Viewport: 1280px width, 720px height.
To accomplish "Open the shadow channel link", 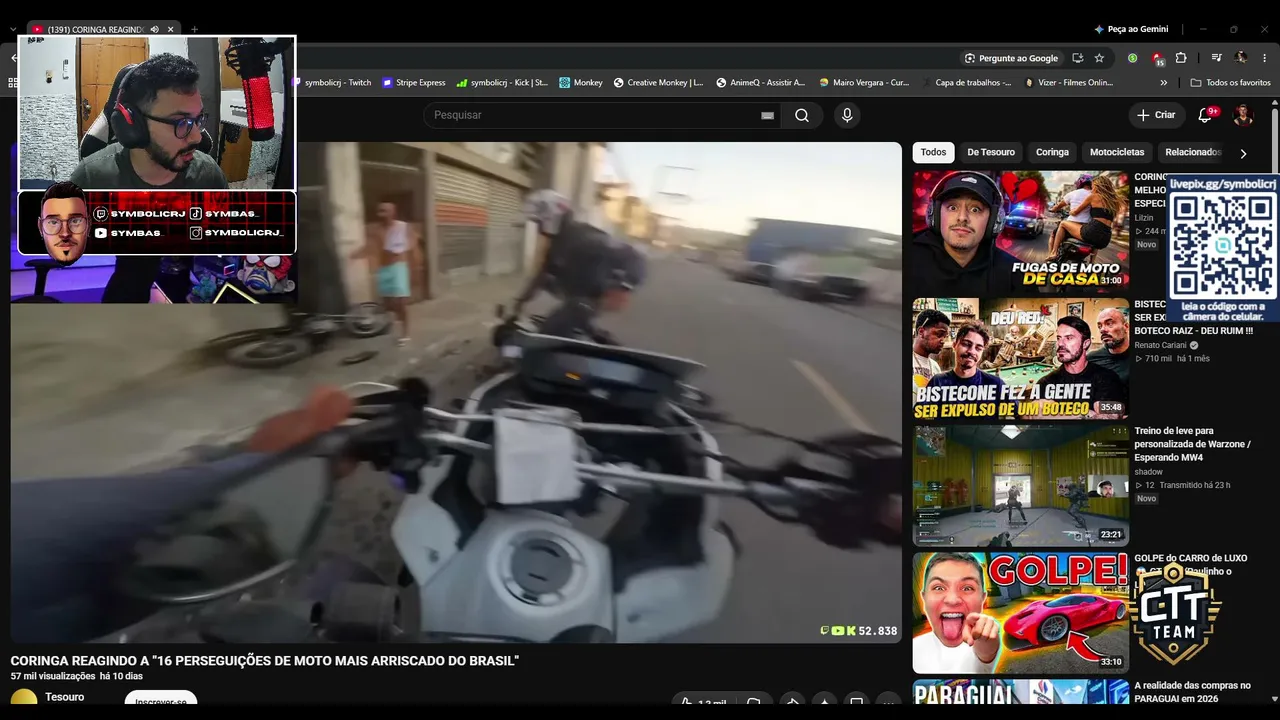I will [1148, 472].
